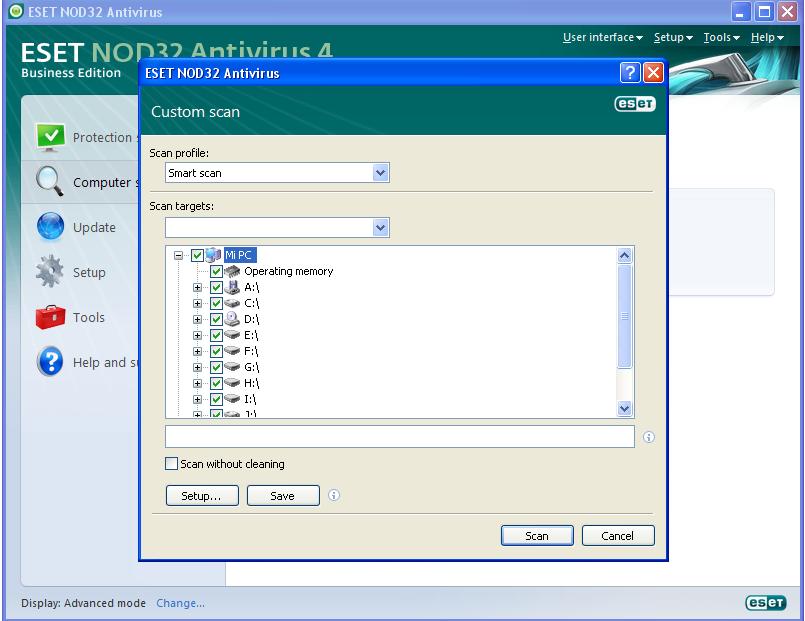The width and height of the screenshot is (805, 621).
Task: Uncheck the Operating memory checkbox
Action: point(216,271)
